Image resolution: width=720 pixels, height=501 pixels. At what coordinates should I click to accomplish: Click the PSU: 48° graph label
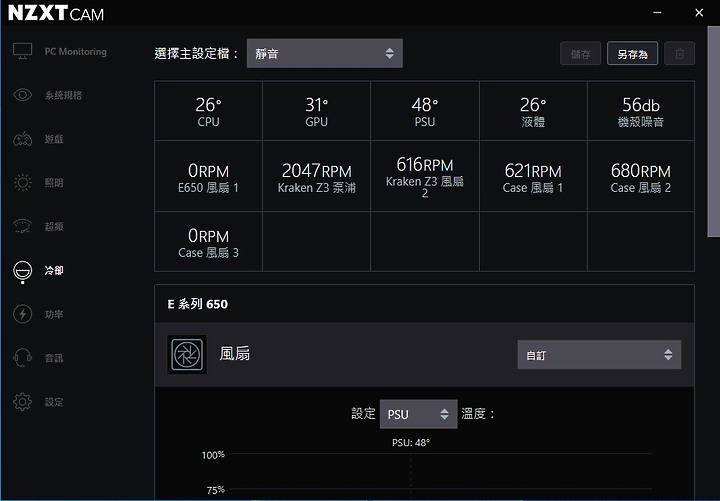click(x=411, y=443)
